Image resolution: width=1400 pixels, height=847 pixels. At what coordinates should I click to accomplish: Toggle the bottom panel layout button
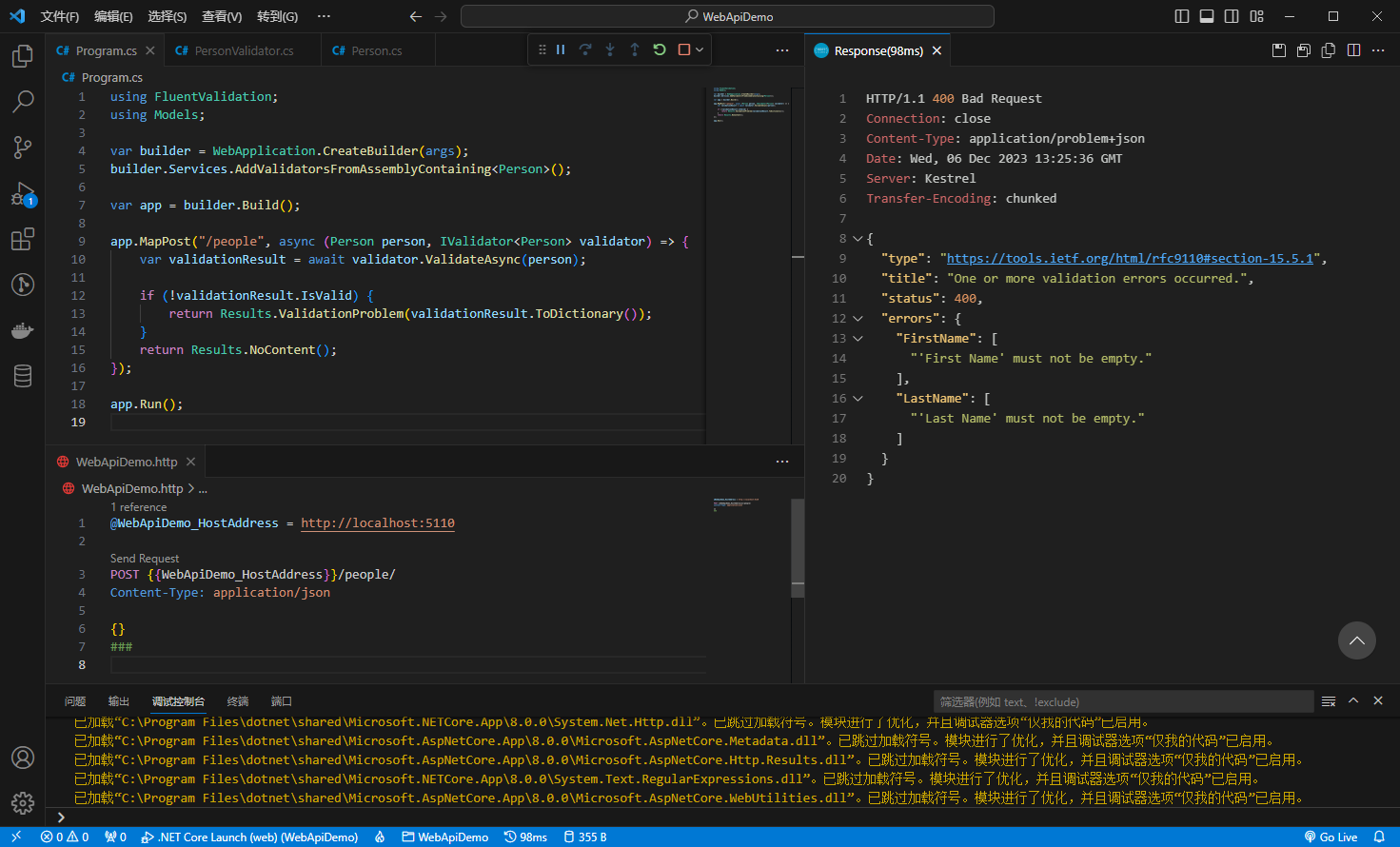pos(1207,16)
